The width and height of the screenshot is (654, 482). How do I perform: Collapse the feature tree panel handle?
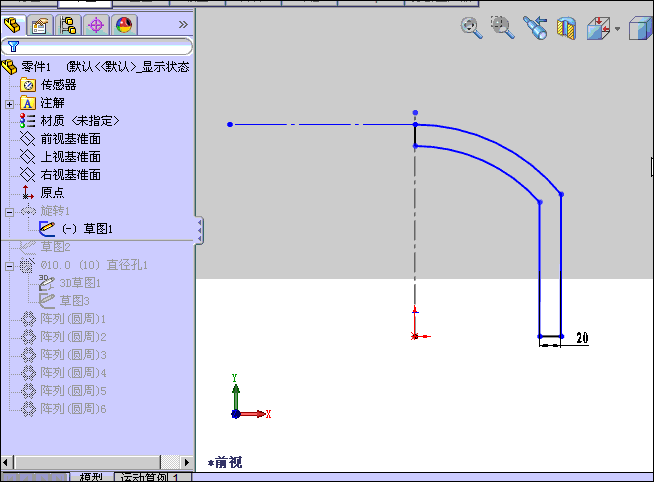(199, 230)
